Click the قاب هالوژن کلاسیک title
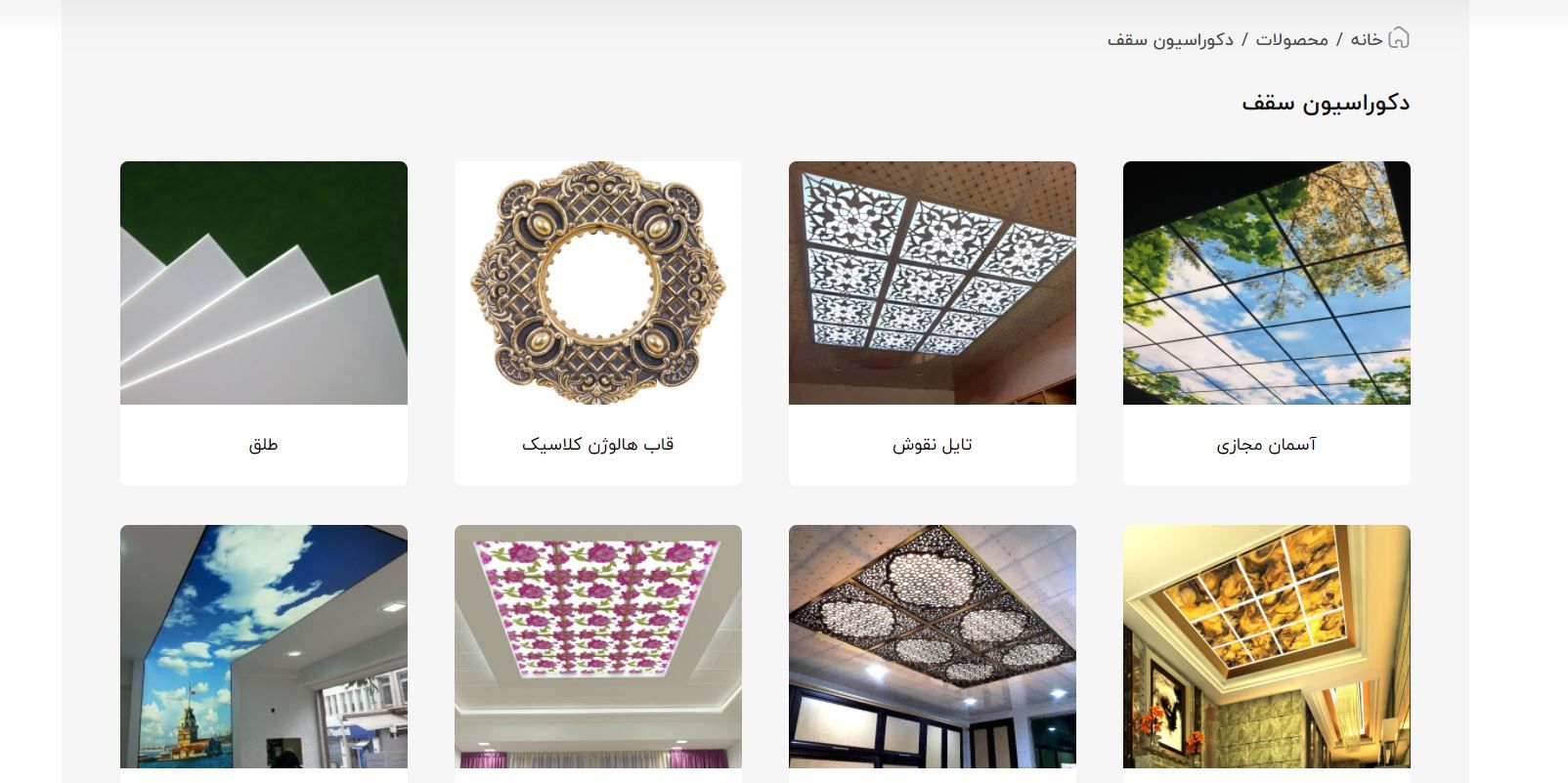 click(597, 445)
